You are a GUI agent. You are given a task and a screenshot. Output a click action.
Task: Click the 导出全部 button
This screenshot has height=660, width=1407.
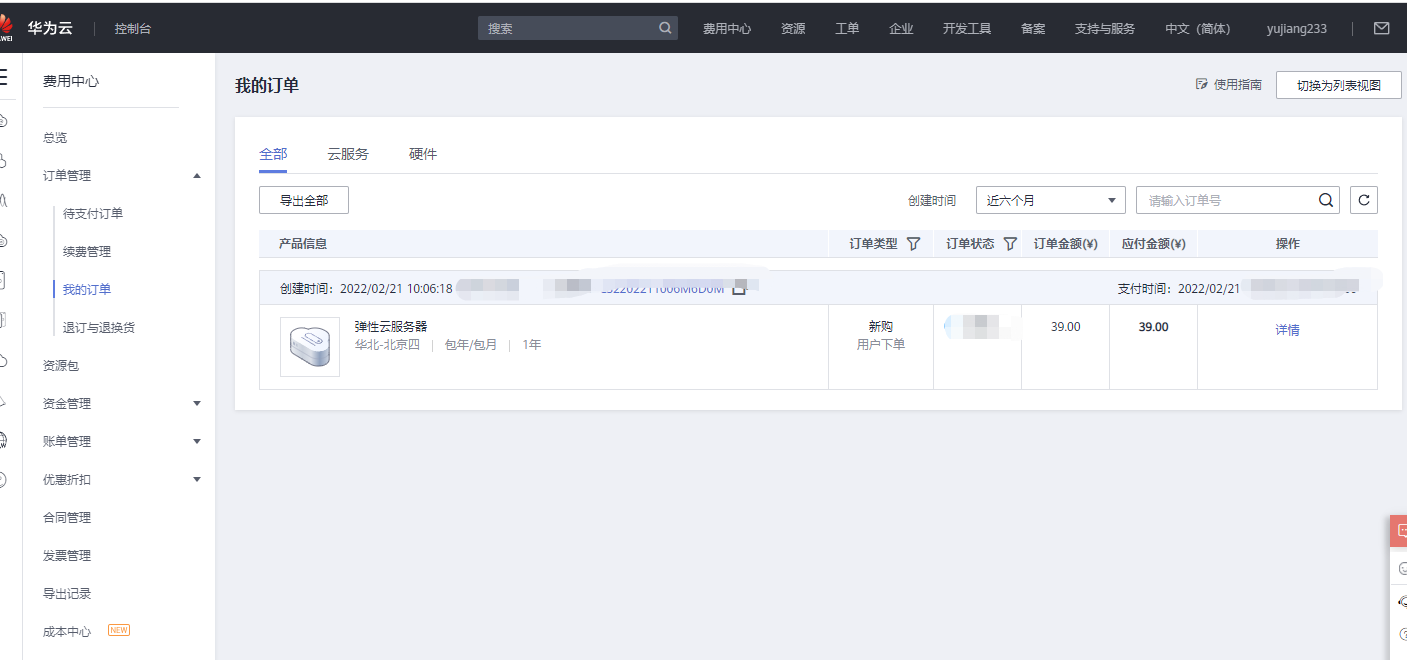point(304,200)
